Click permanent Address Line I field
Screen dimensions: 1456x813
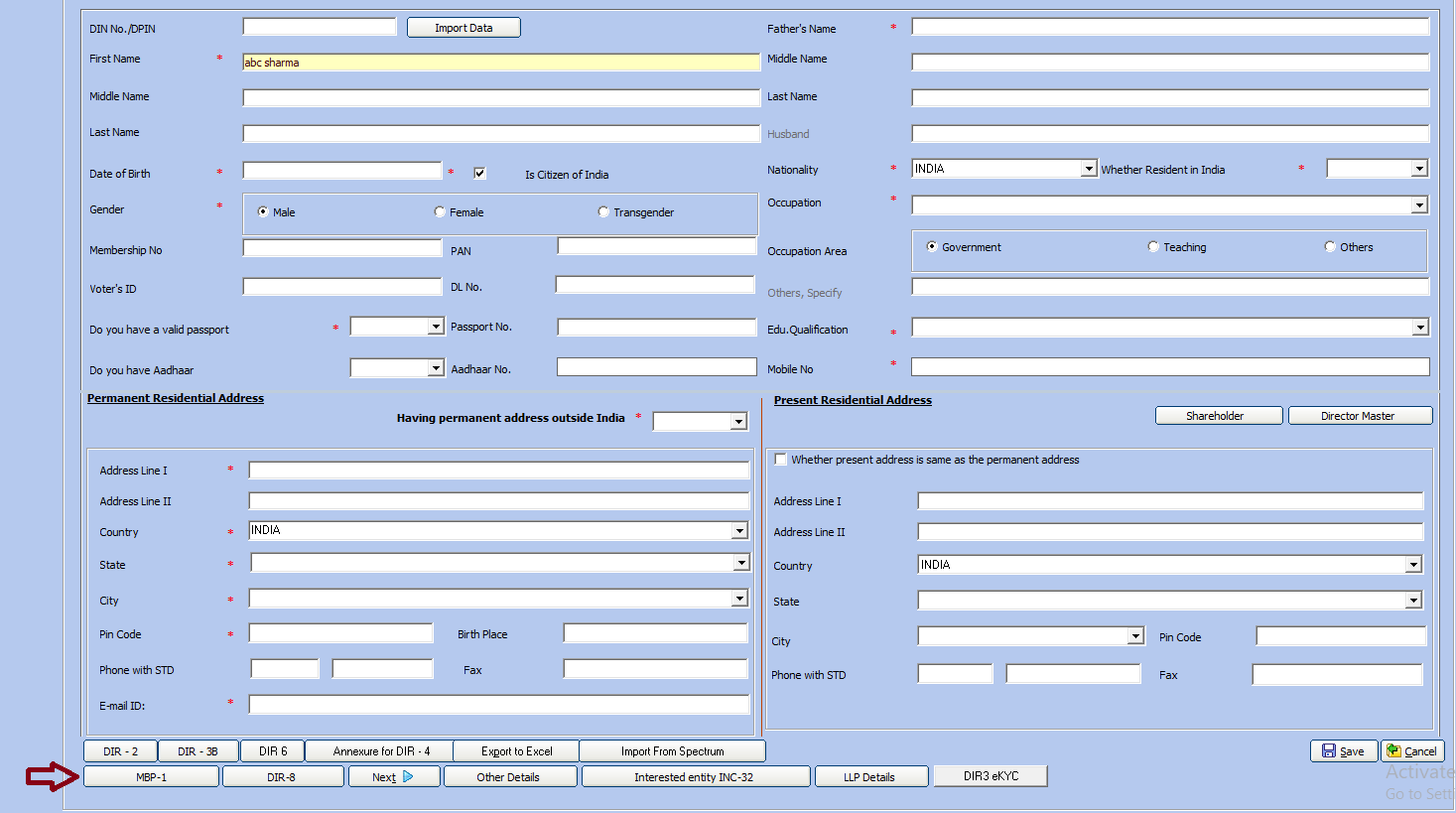coord(499,470)
